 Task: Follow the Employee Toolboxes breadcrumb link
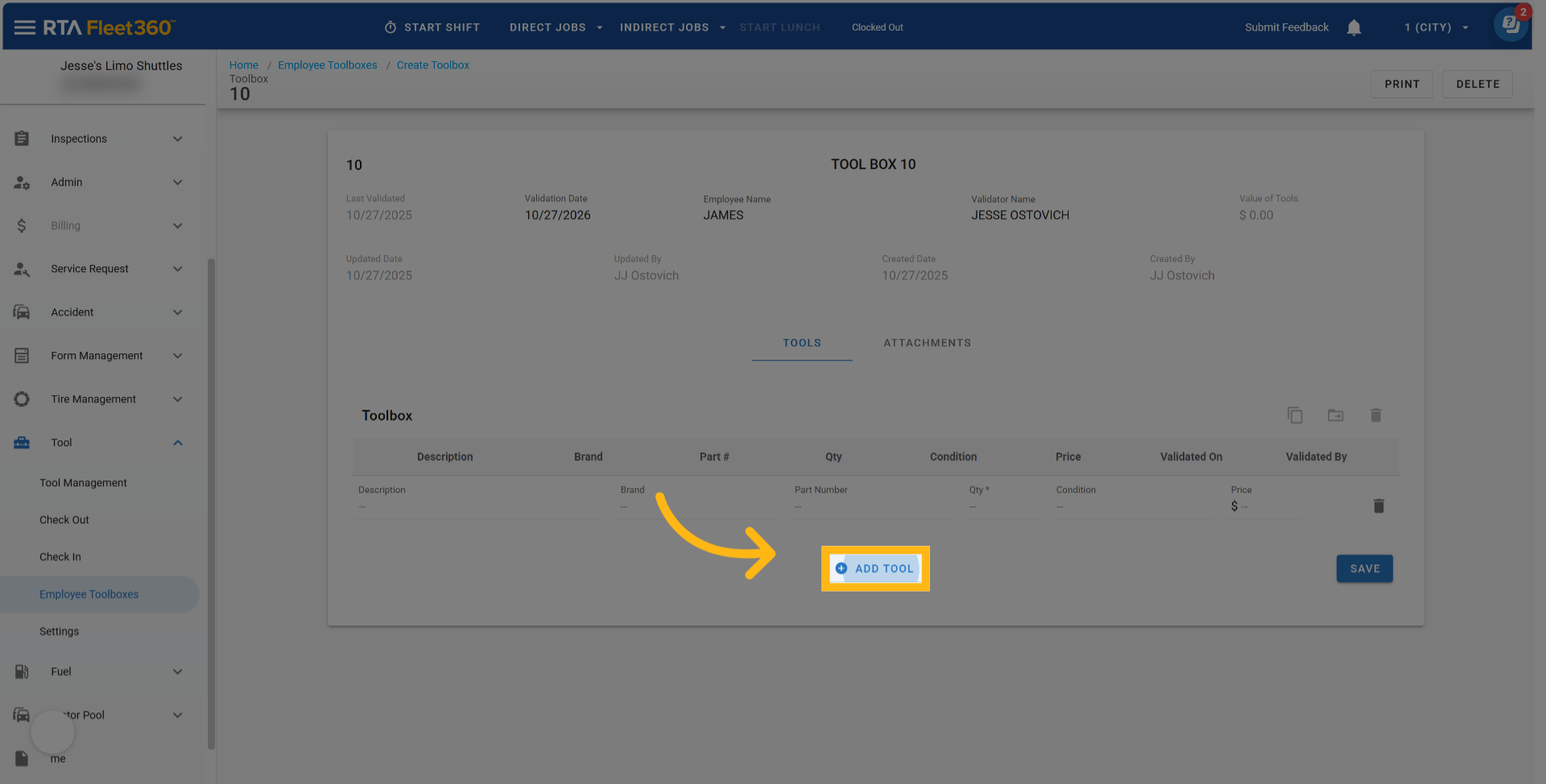(x=327, y=65)
